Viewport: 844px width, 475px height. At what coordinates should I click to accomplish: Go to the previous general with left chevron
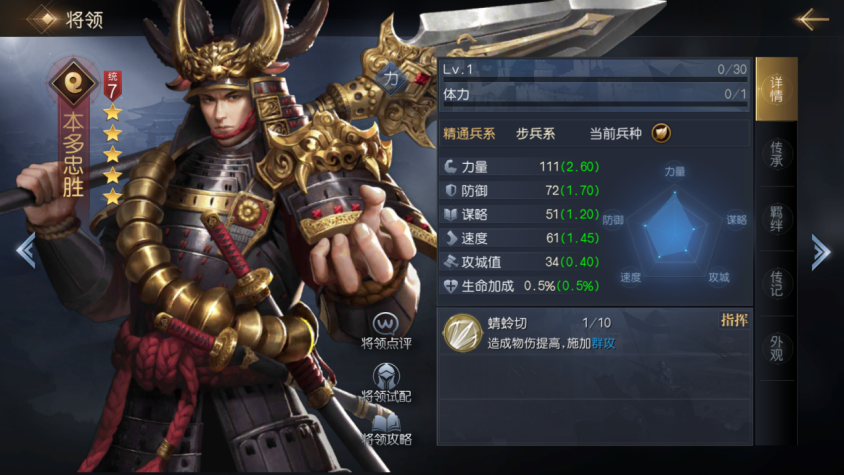(26, 250)
